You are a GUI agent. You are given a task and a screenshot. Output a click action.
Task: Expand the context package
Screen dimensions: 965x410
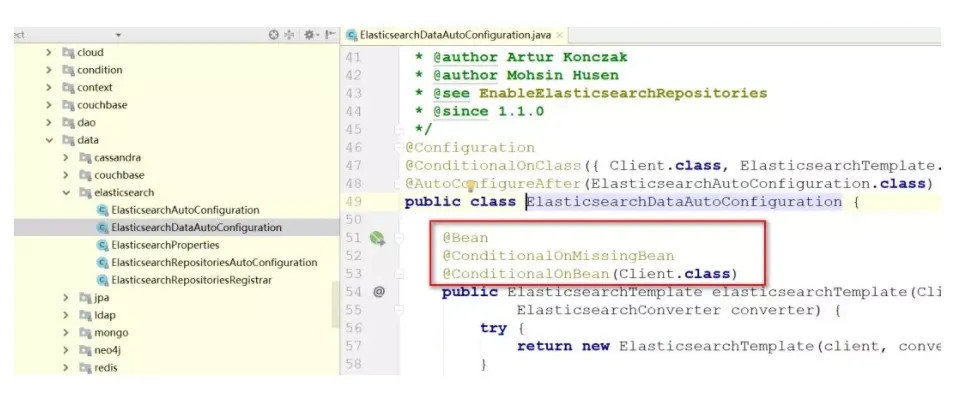pos(49,88)
